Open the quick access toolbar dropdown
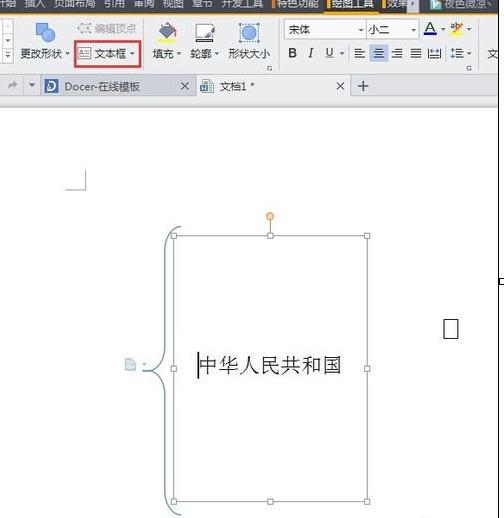This screenshot has width=504, height=518. pos(32,85)
